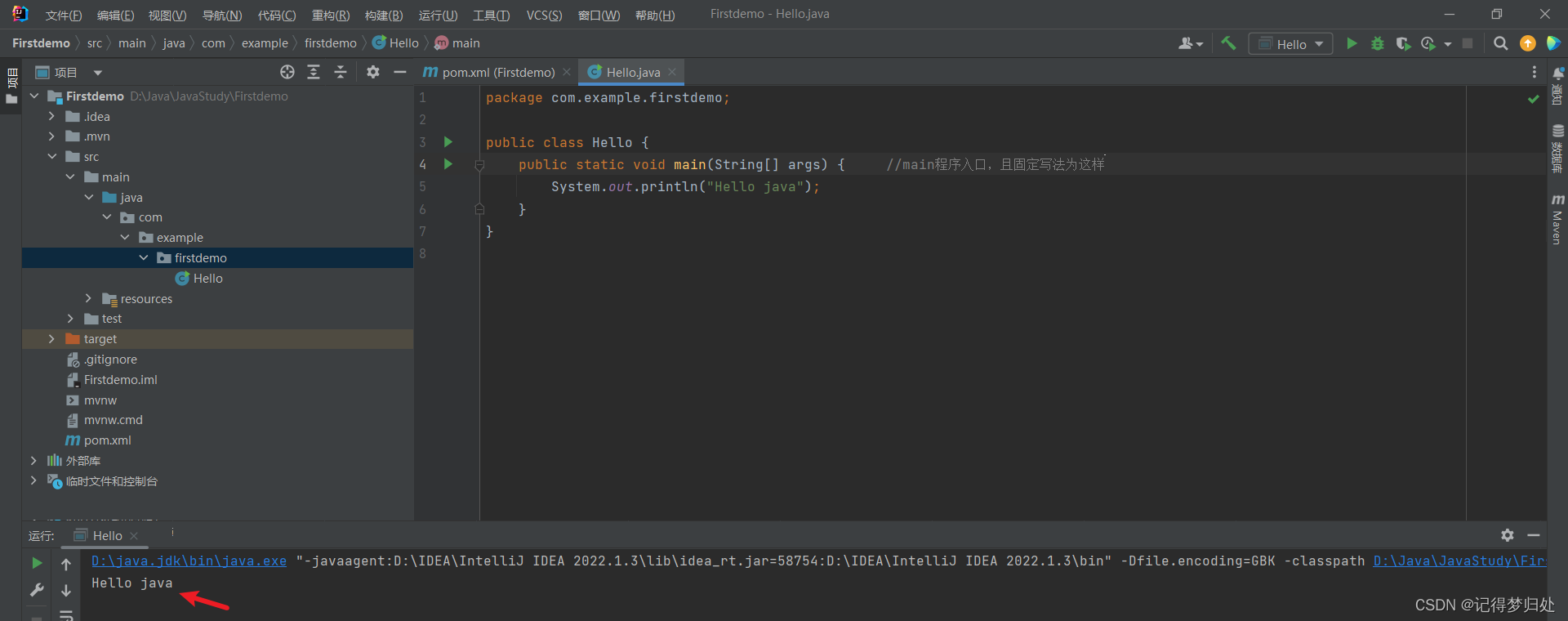The height and width of the screenshot is (621, 1568).
Task: Close the Hello run tab
Action: (x=134, y=536)
